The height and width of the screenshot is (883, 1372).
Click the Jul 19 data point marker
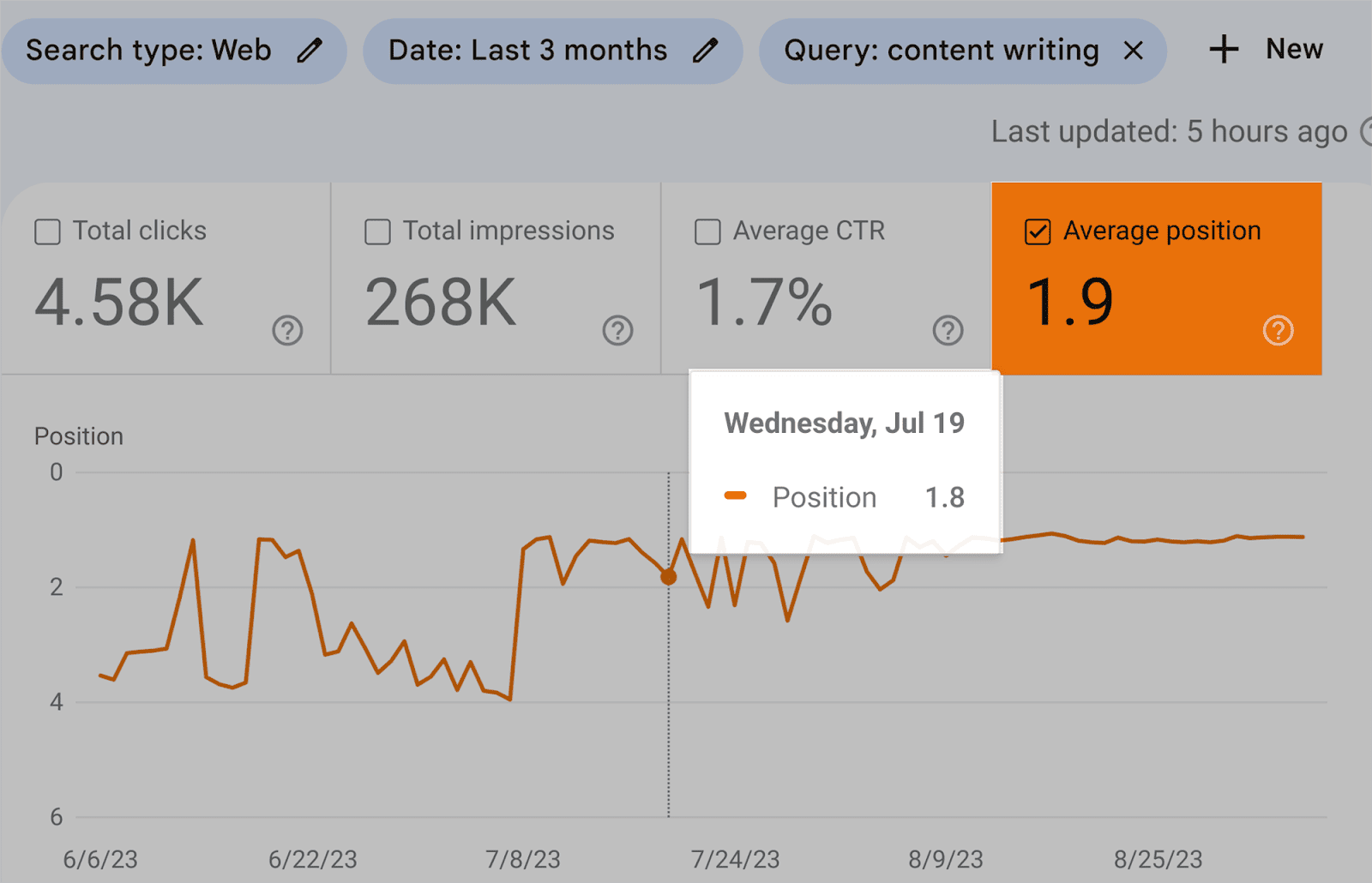coord(669,577)
